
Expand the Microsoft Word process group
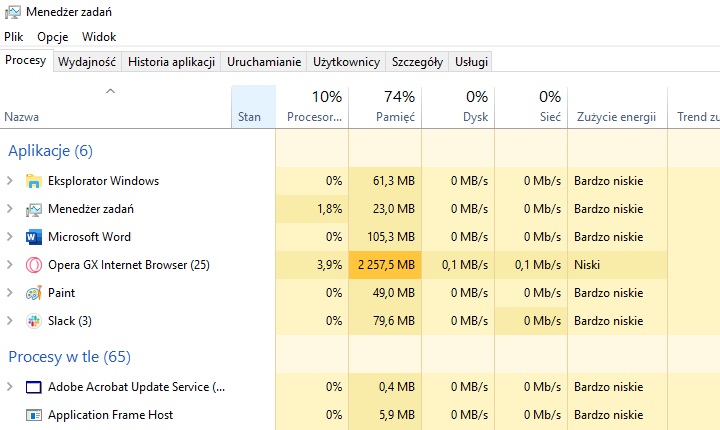(x=10, y=237)
